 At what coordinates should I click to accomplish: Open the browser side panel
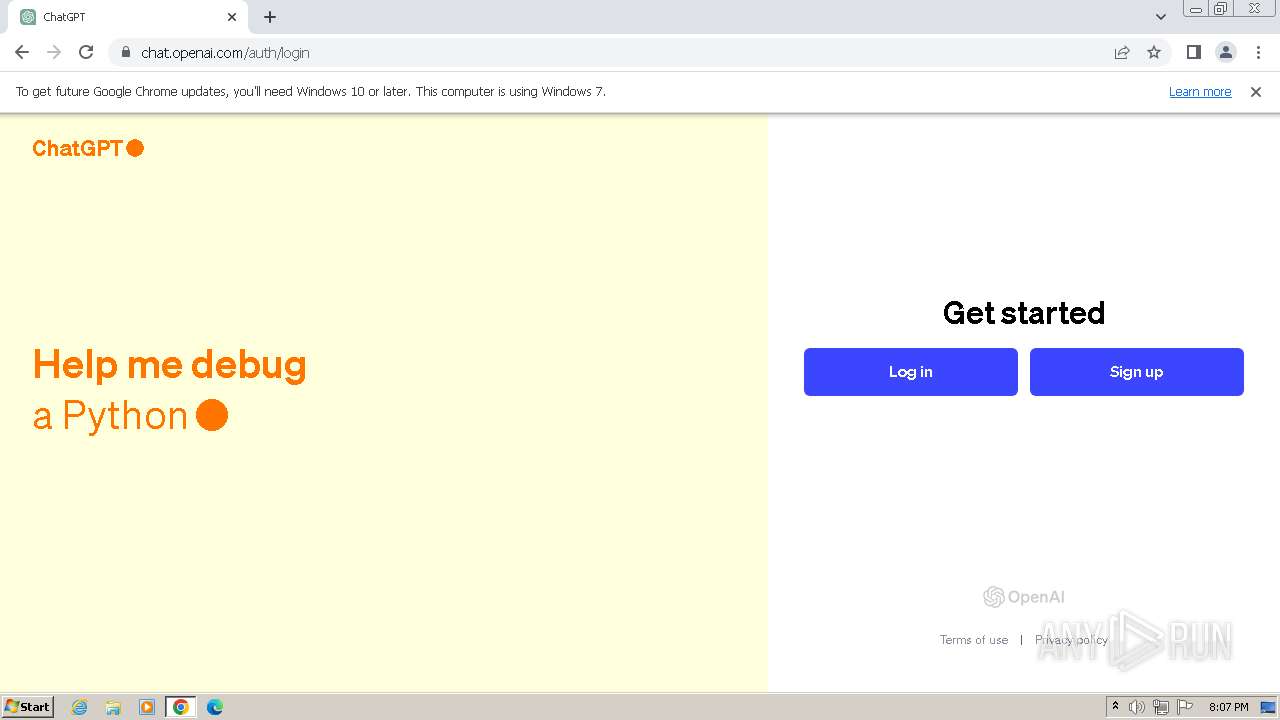tap(1193, 52)
